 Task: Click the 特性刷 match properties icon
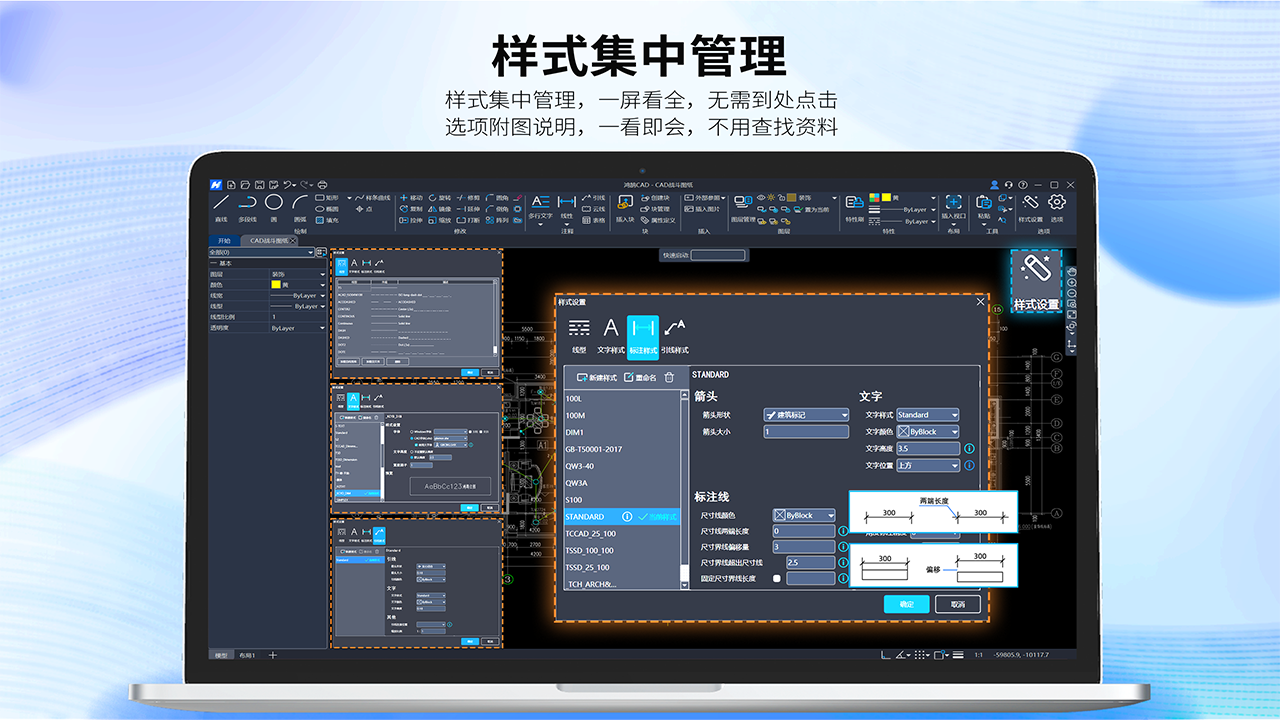pyautogui.click(x=853, y=203)
